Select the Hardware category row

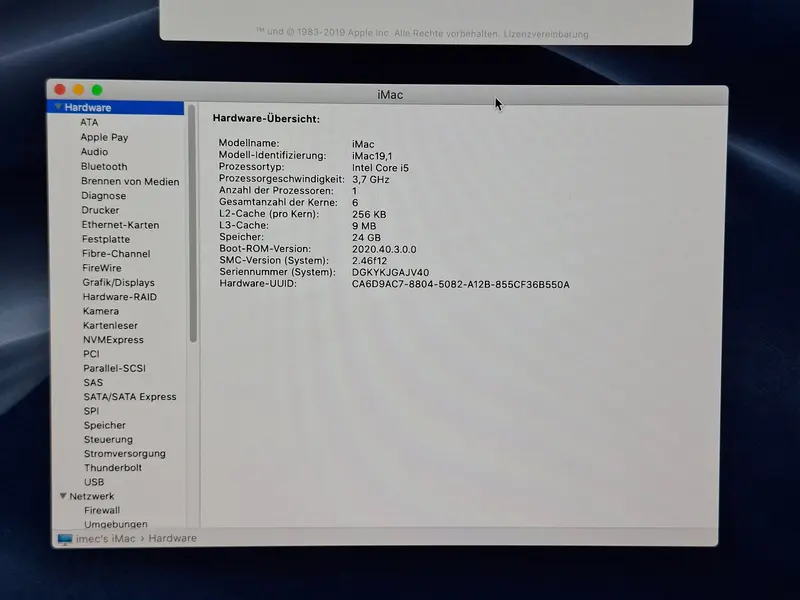116,107
